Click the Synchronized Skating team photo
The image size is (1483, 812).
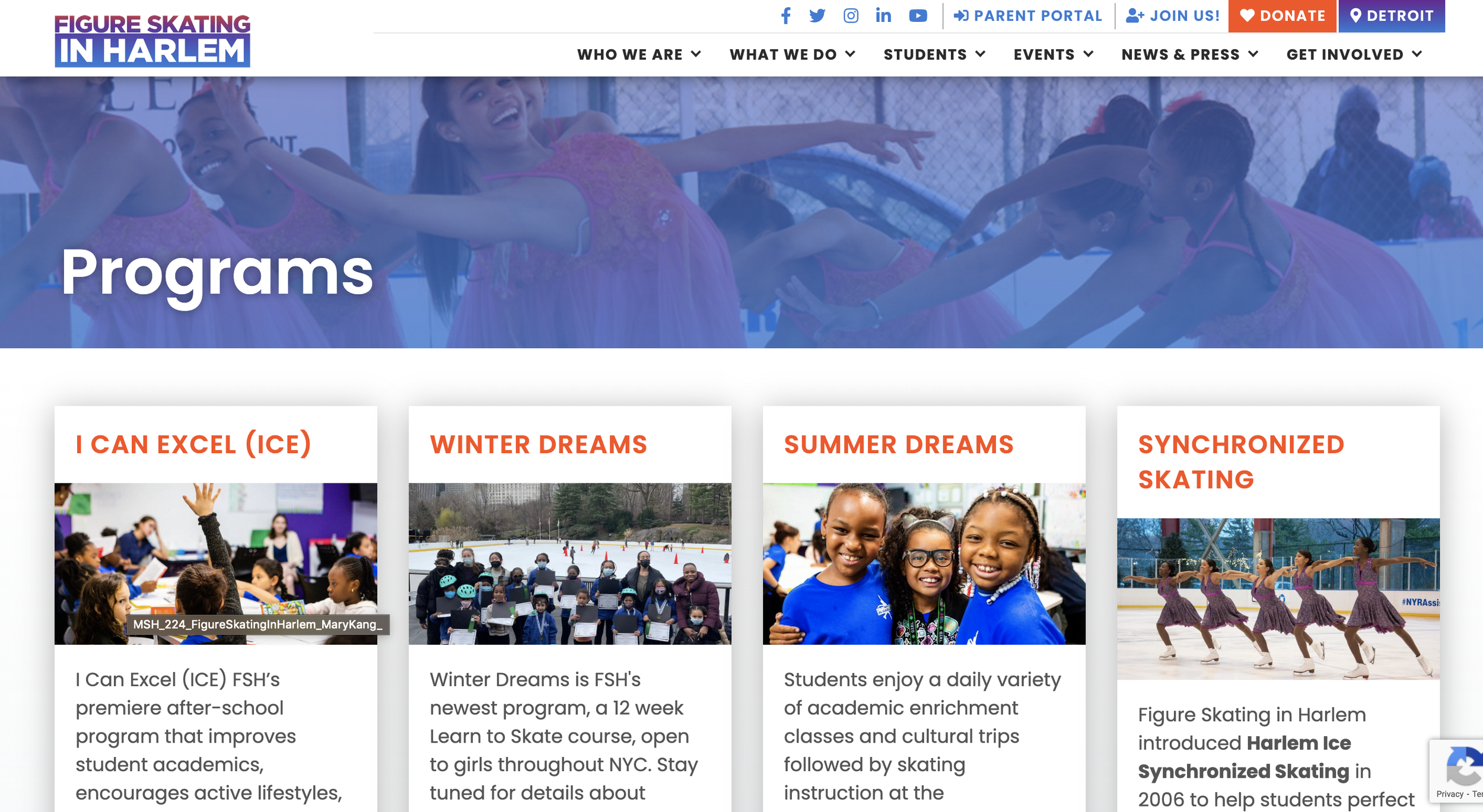pos(1278,599)
